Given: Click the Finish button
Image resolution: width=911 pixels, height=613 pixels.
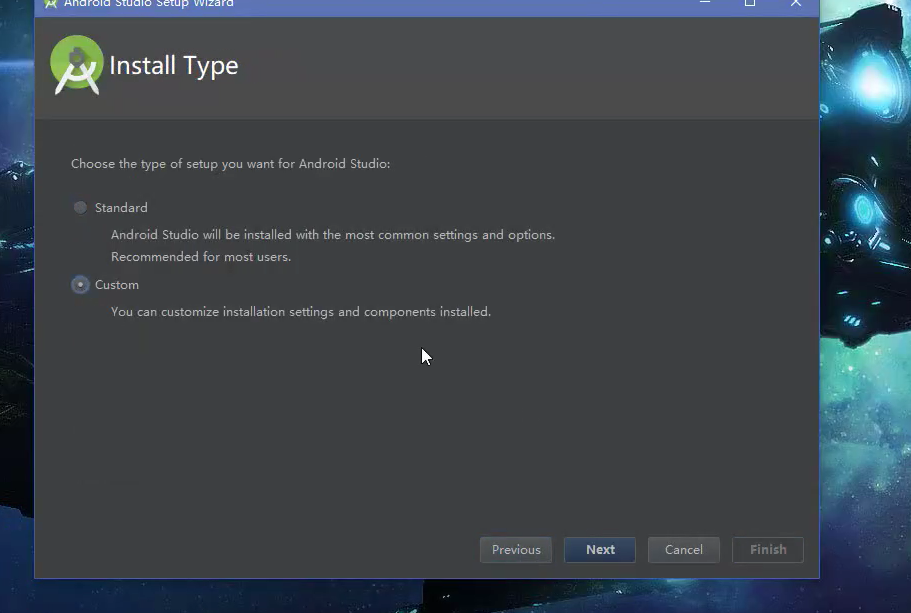Looking at the screenshot, I should click(x=768, y=550).
